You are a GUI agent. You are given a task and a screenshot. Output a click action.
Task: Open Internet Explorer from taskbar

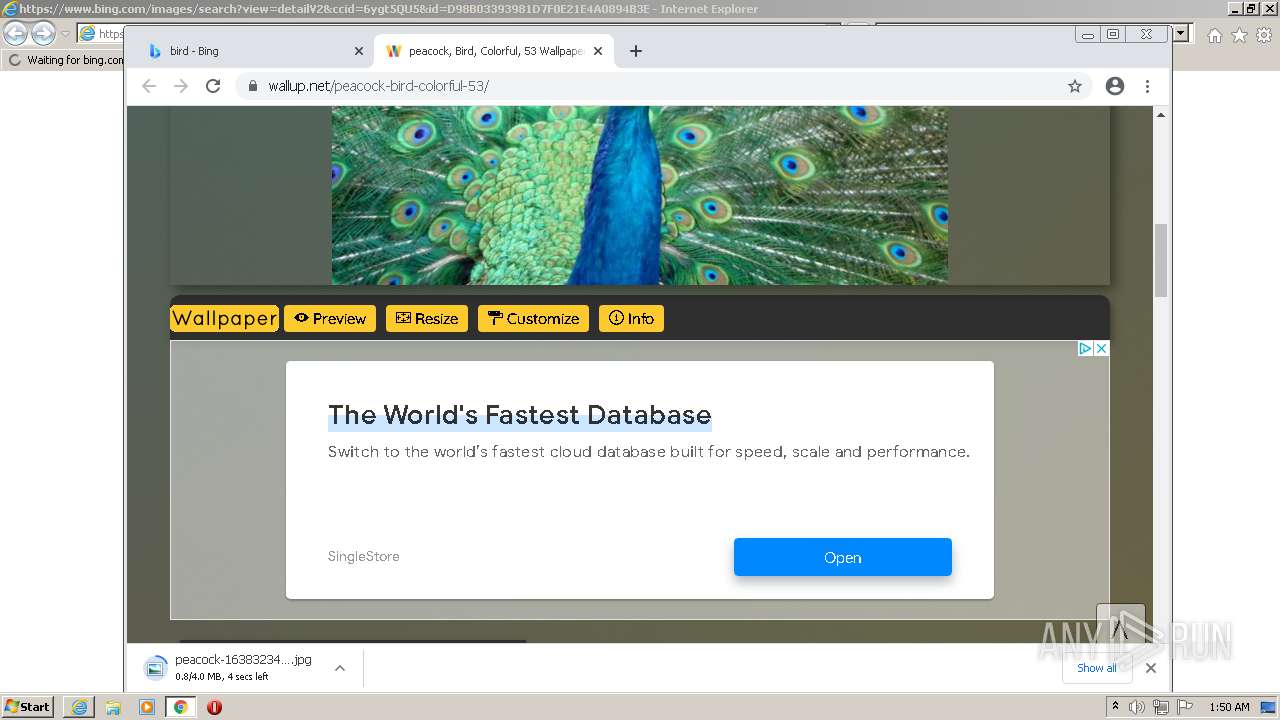[x=79, y=707]
